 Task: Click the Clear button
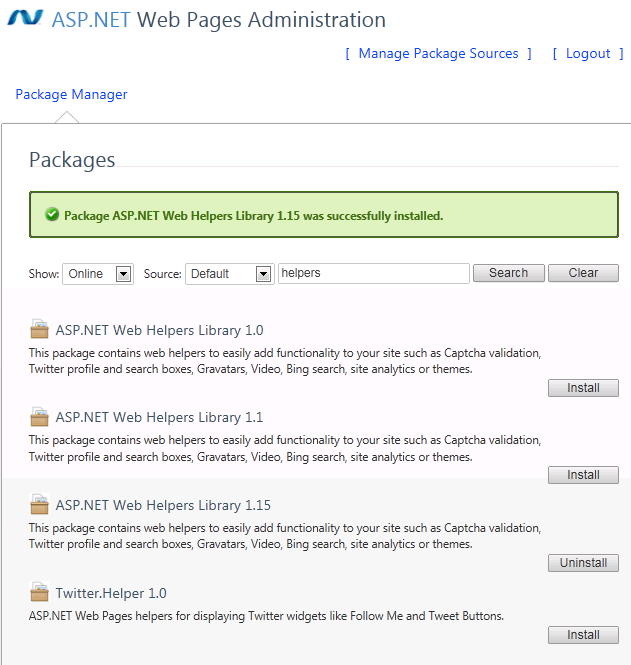tap(584, 273)
